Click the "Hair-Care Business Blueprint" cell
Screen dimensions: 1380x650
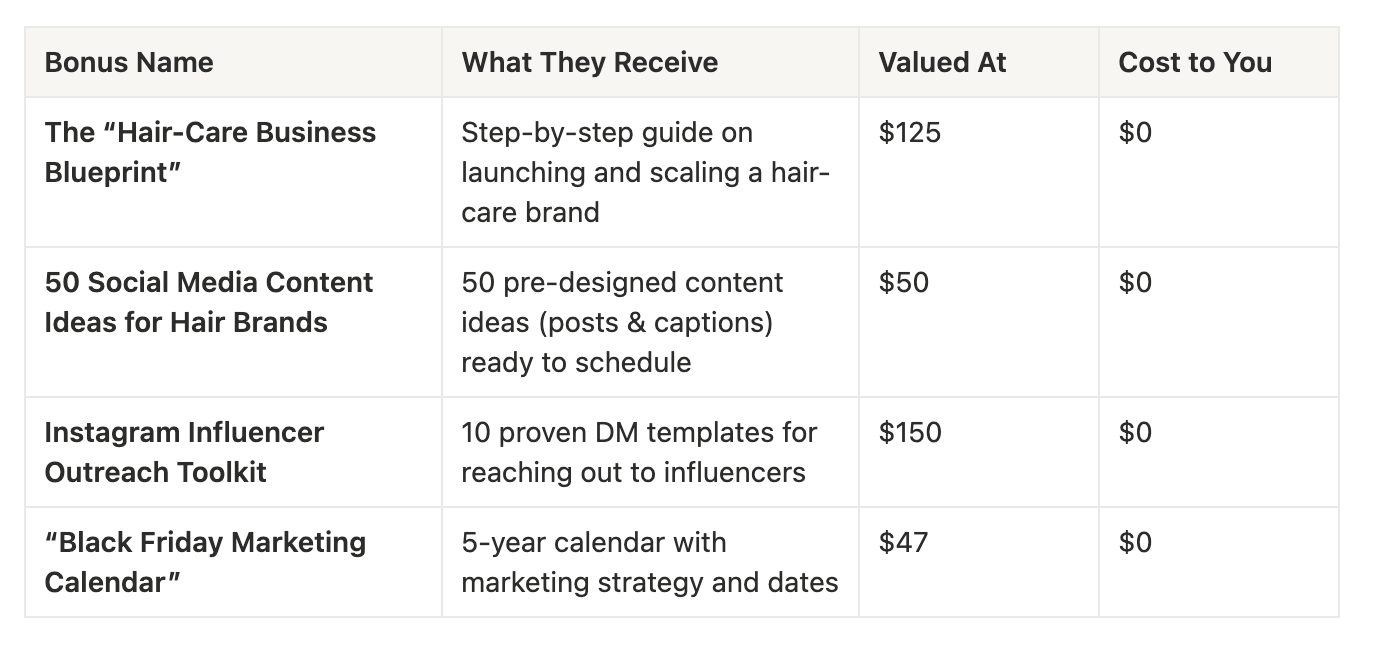210,152
